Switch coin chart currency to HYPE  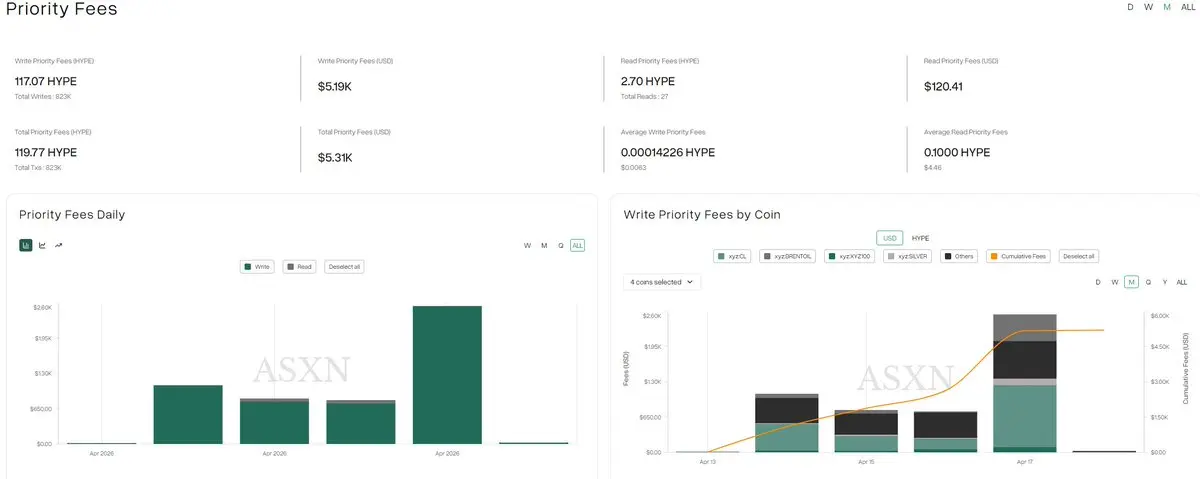pos(920,238)
